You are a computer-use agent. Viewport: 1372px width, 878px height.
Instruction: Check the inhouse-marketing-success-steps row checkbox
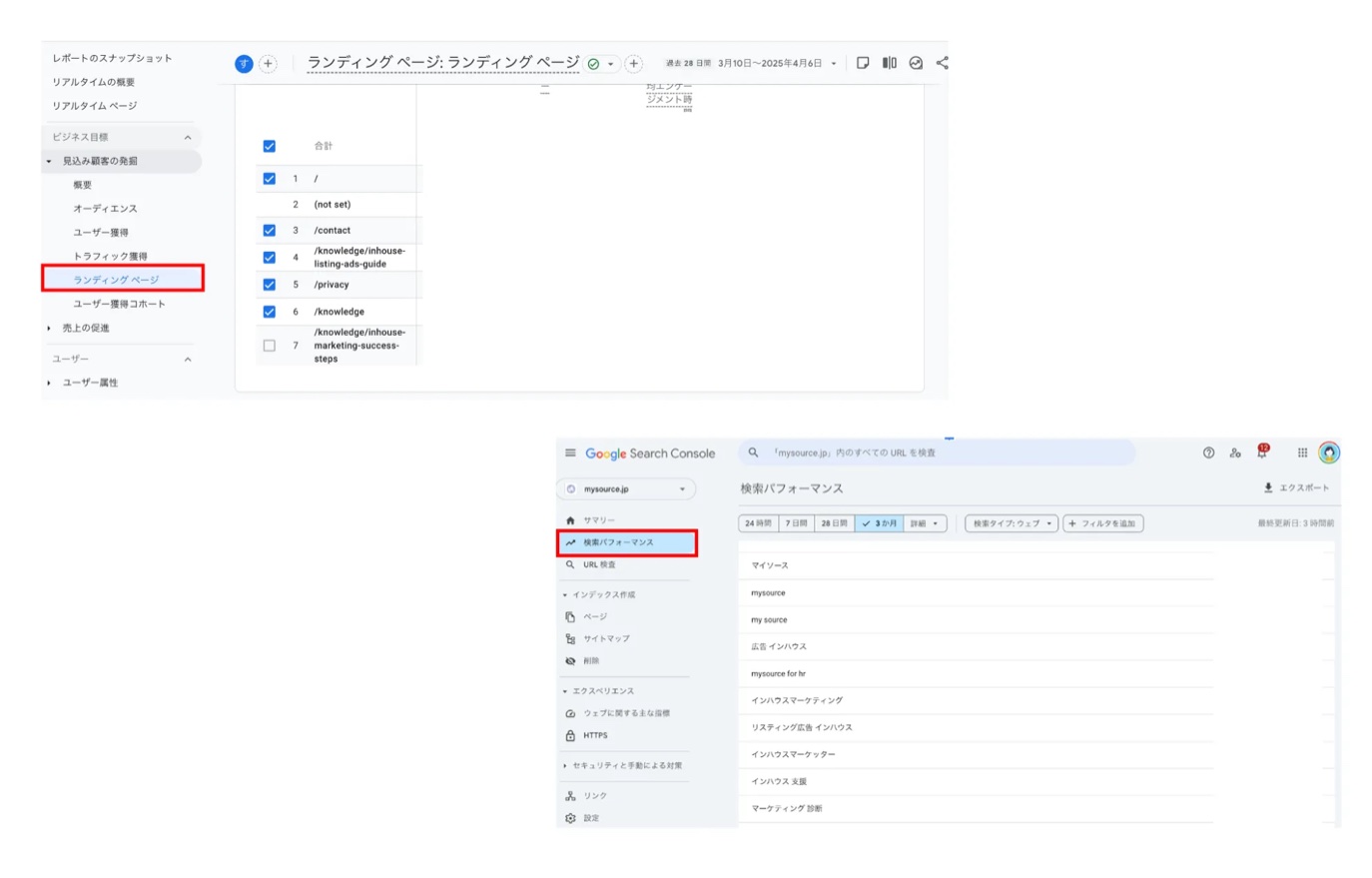tap(270, 346)
